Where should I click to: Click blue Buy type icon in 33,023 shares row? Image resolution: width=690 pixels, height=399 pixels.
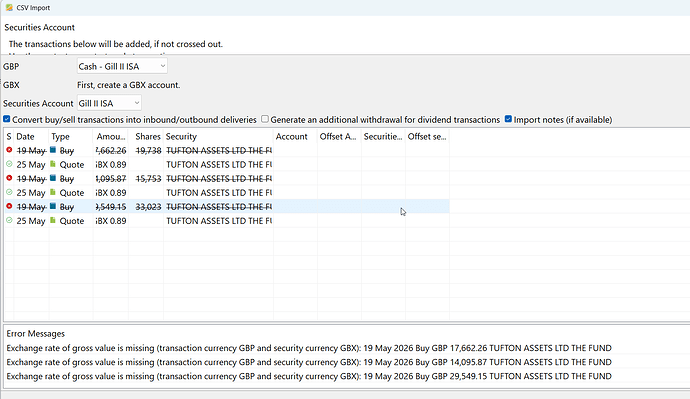pos(53,206)
